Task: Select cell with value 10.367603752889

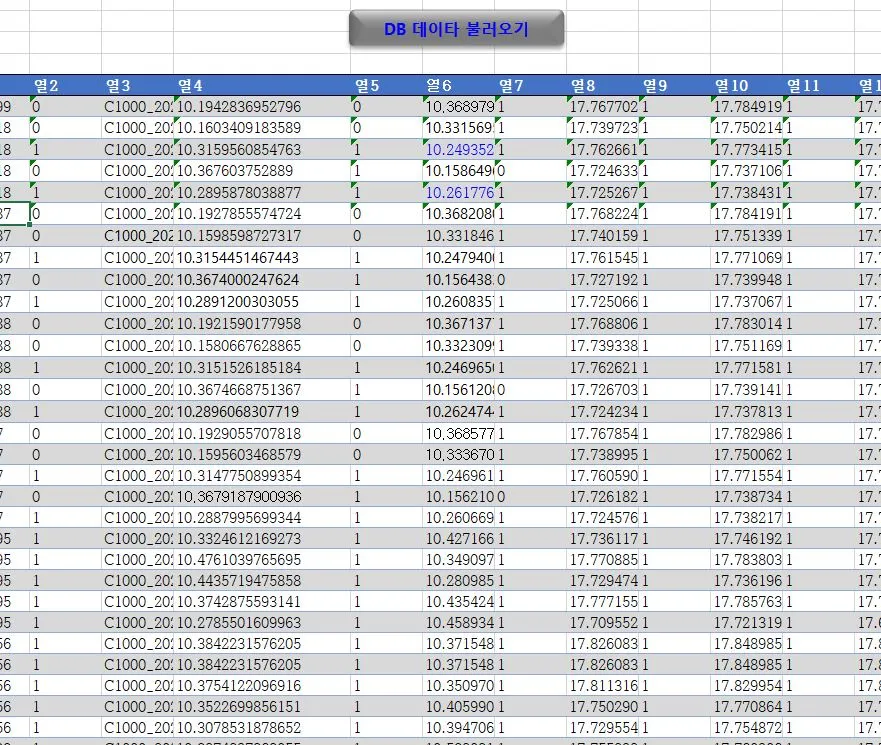Action: coord(262,171)
